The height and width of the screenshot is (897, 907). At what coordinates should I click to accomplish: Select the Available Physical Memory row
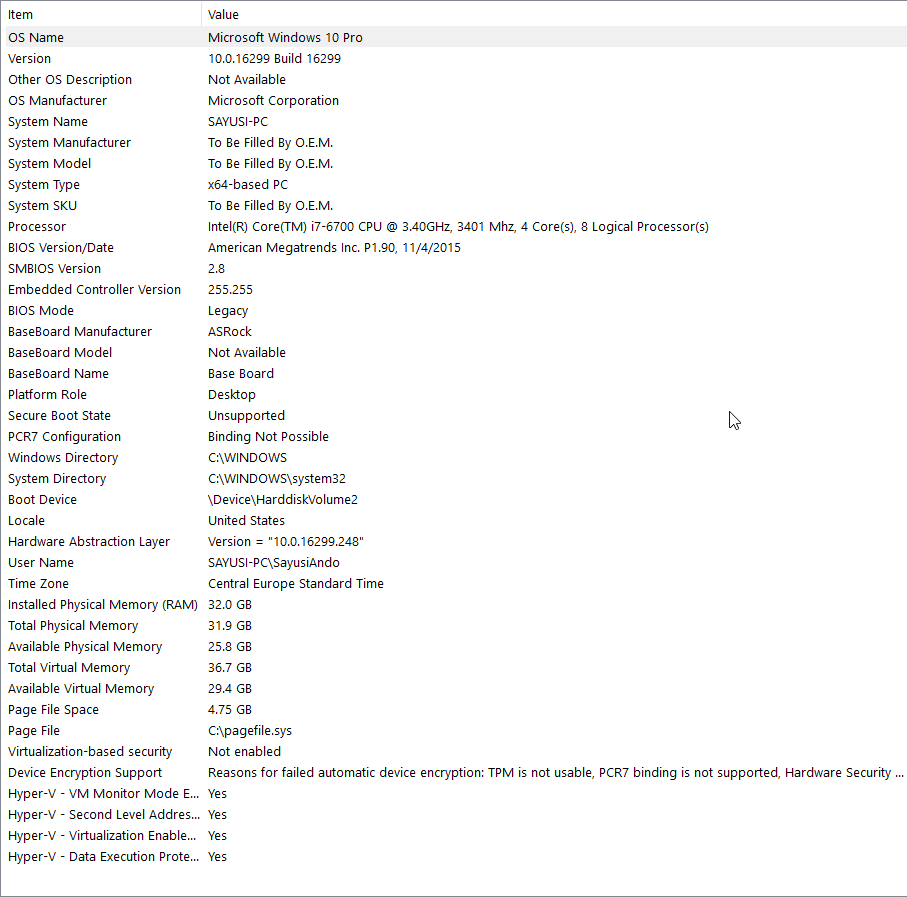(456, 647)
